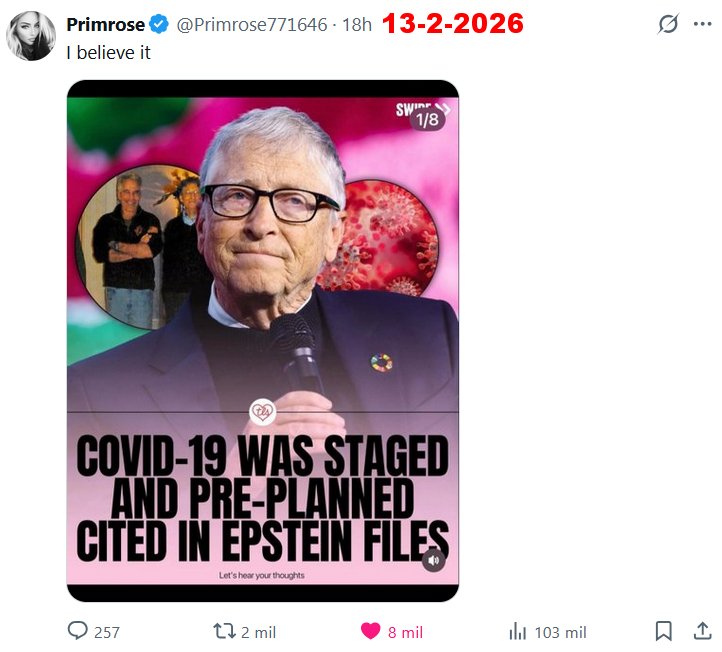
Task: Click the repost arrows icon
Action: pos(224,631)
